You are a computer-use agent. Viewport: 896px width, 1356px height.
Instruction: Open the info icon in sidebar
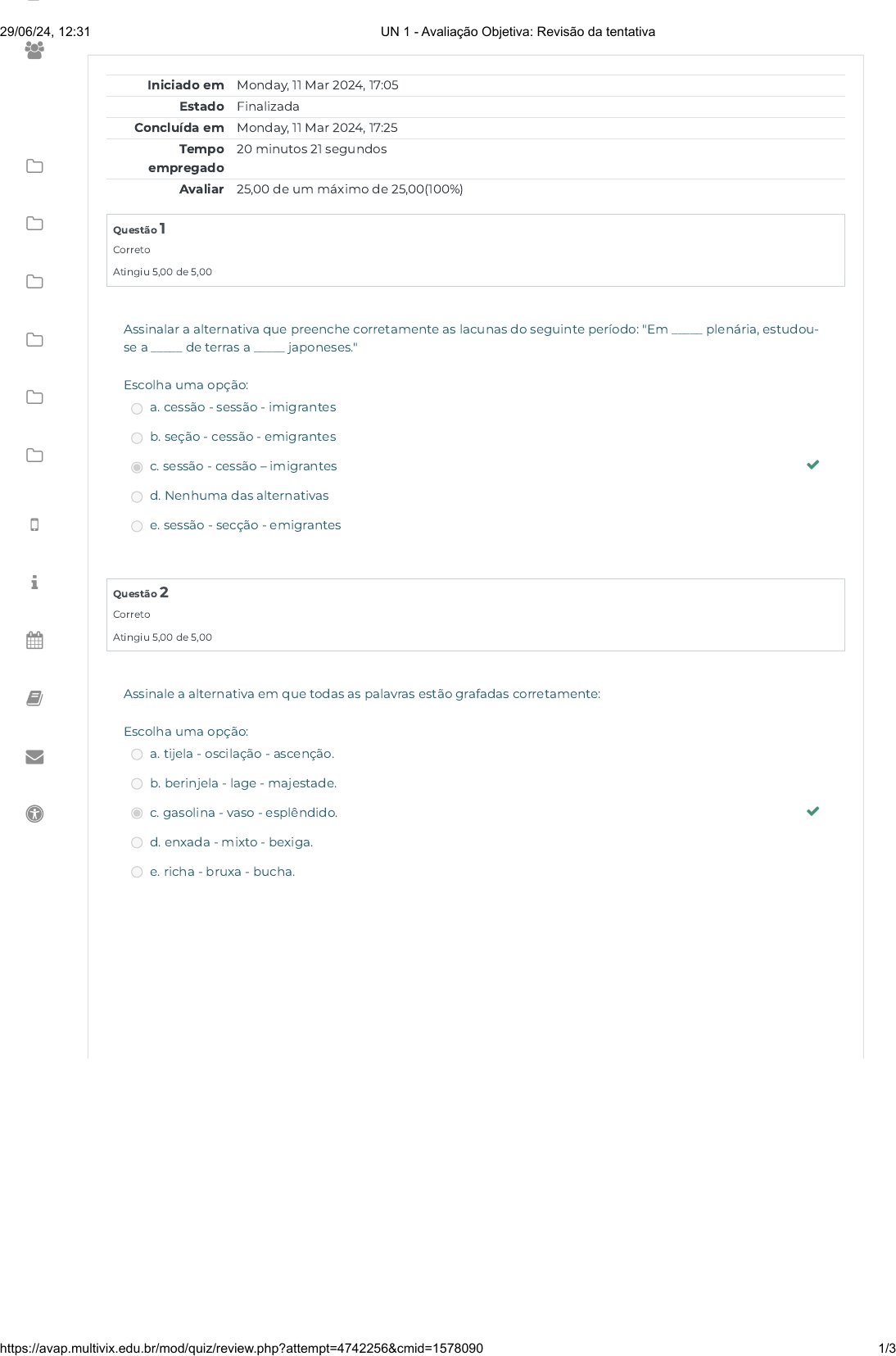(x=34, y=583)
